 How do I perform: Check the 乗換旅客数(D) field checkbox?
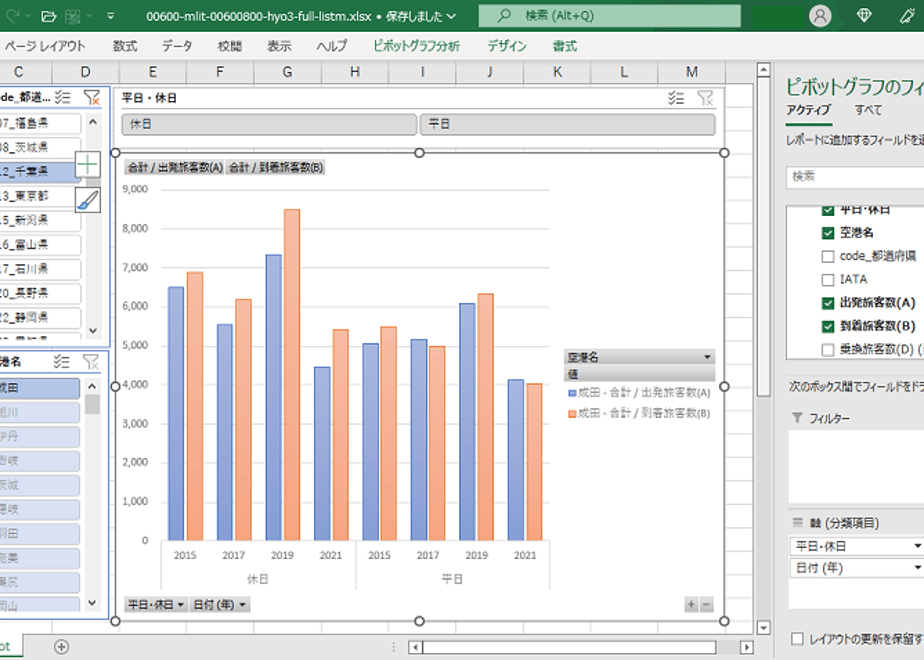coord(828,349)
